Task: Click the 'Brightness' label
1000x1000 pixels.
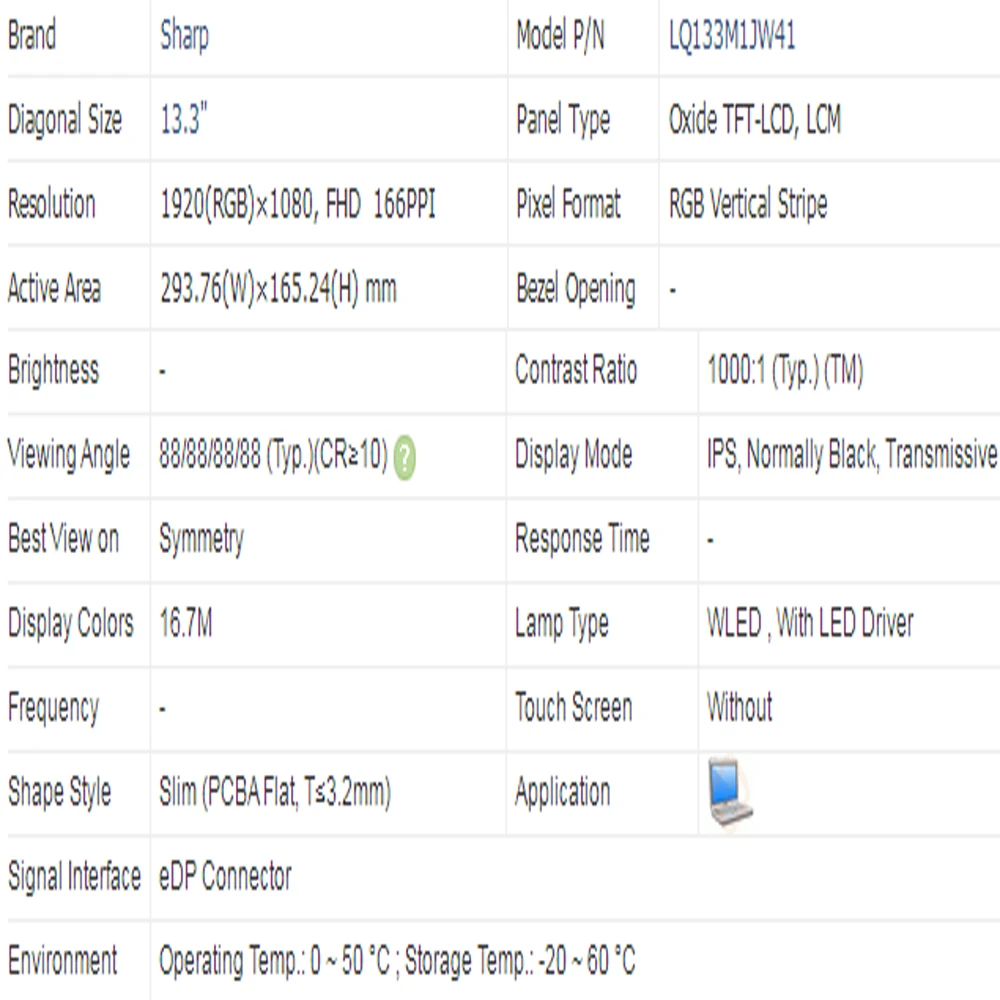Action: click(54, 371)
